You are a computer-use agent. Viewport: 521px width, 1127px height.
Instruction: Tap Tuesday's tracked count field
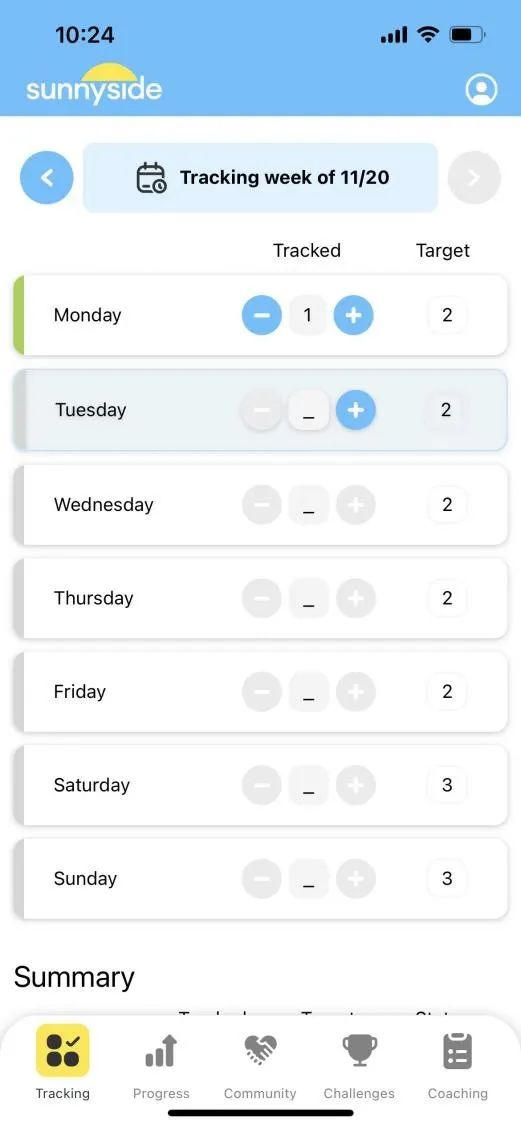[309, 410]
